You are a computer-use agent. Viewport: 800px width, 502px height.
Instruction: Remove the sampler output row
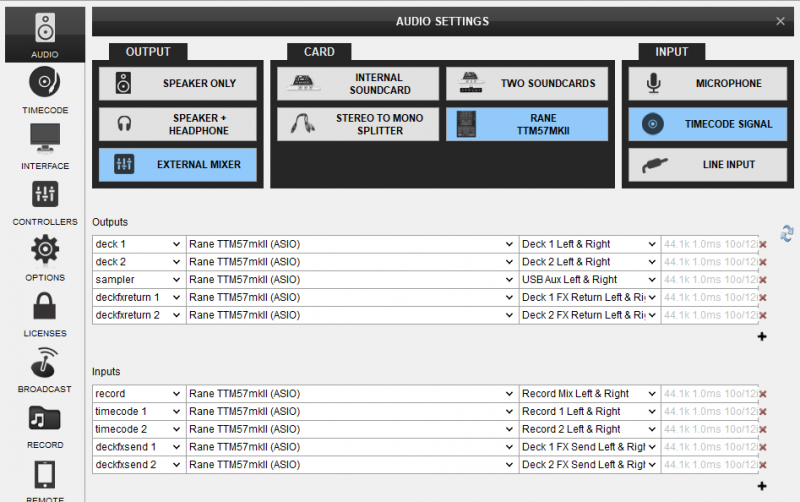[x=763, y=280]
